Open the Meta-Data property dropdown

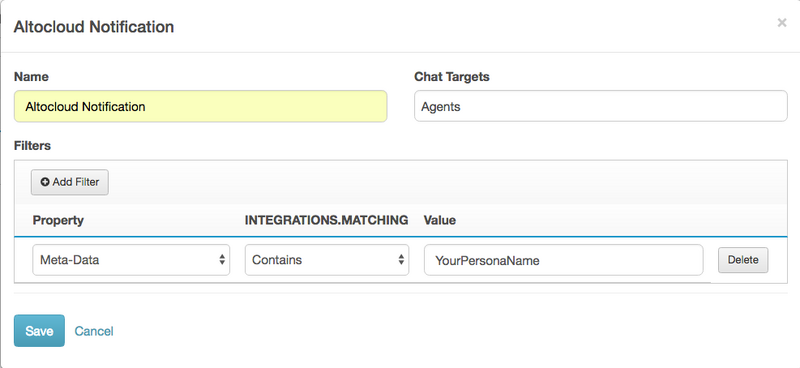(x=131, y=260)
